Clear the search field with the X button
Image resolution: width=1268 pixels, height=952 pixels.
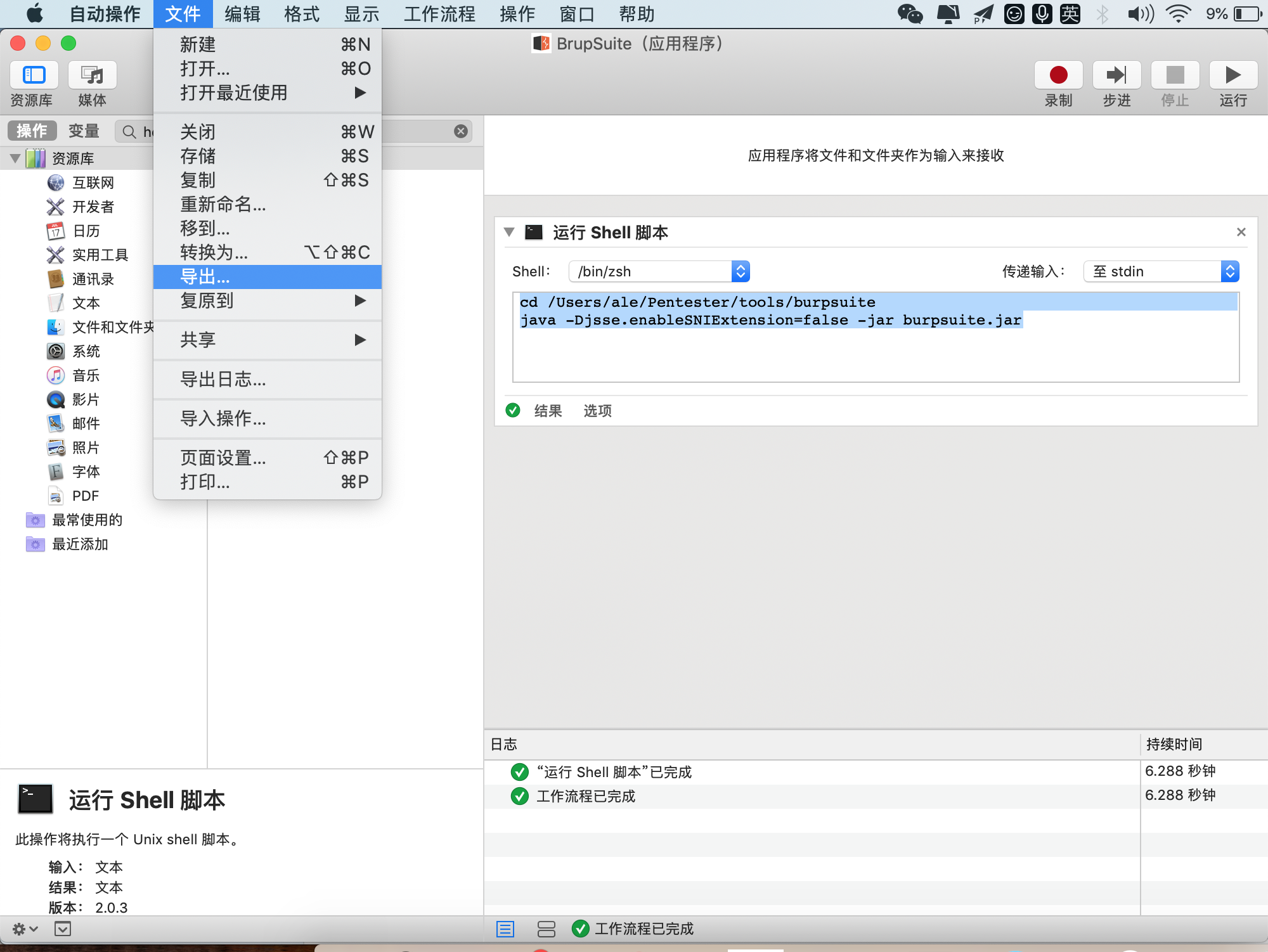click(461, 131)
